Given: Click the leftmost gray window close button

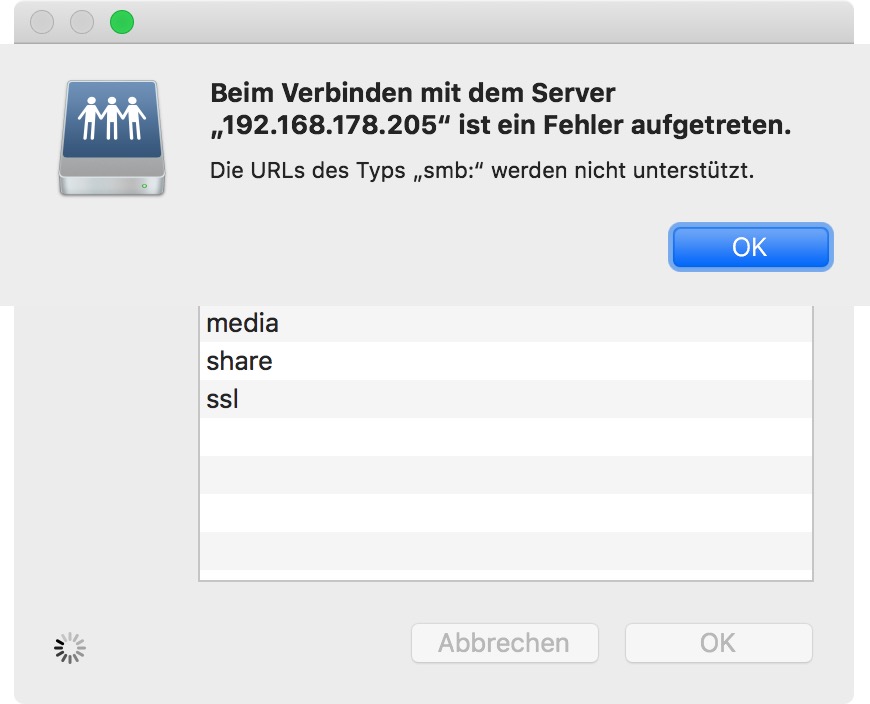Looking at the screenshot, I should pyautogui.click(x=42, y=22).
